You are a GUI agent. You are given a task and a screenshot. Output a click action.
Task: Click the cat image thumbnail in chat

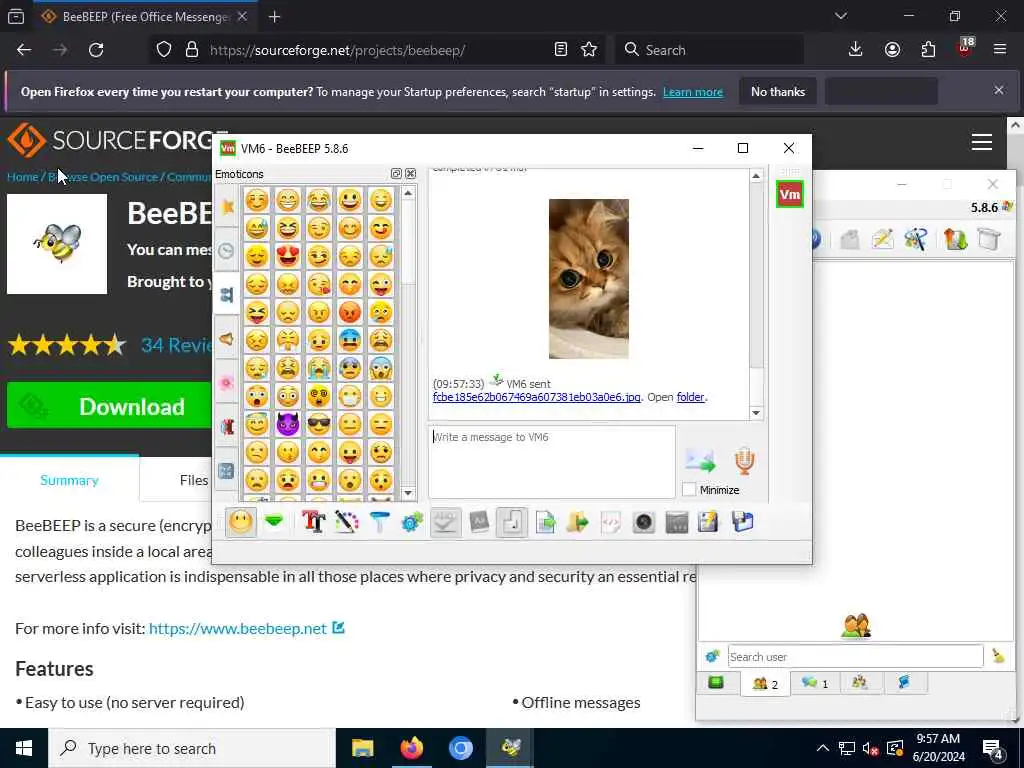click(x=588, y=279)
